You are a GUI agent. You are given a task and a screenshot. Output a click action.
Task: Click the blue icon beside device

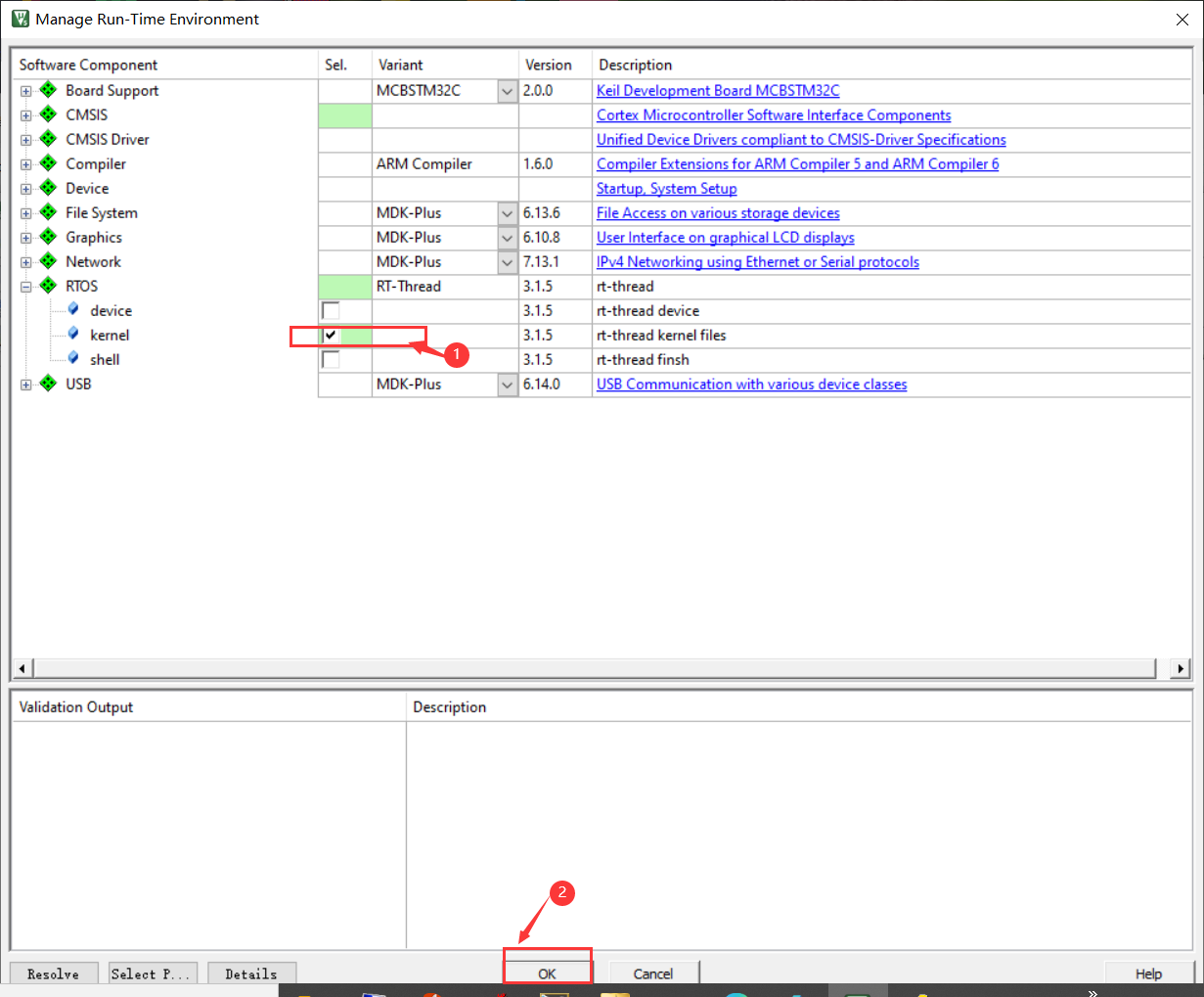click(73, 309)
